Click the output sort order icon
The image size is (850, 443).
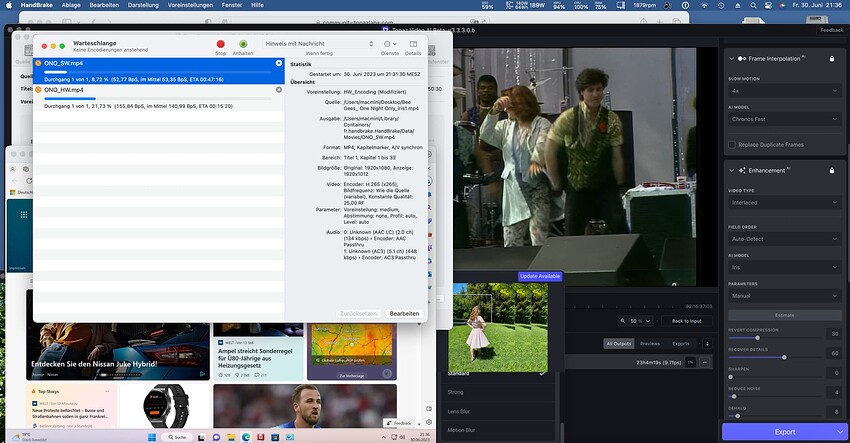706,344
